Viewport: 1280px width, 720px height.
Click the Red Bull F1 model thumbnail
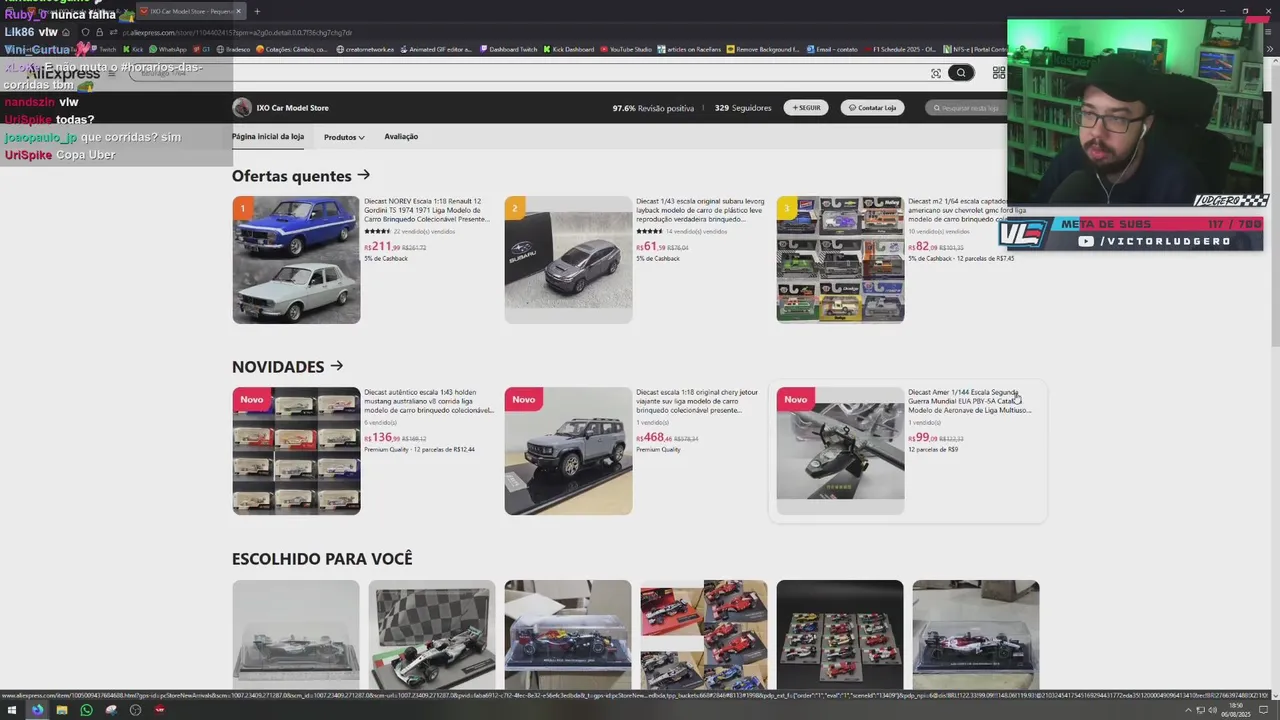coord(568,634)
